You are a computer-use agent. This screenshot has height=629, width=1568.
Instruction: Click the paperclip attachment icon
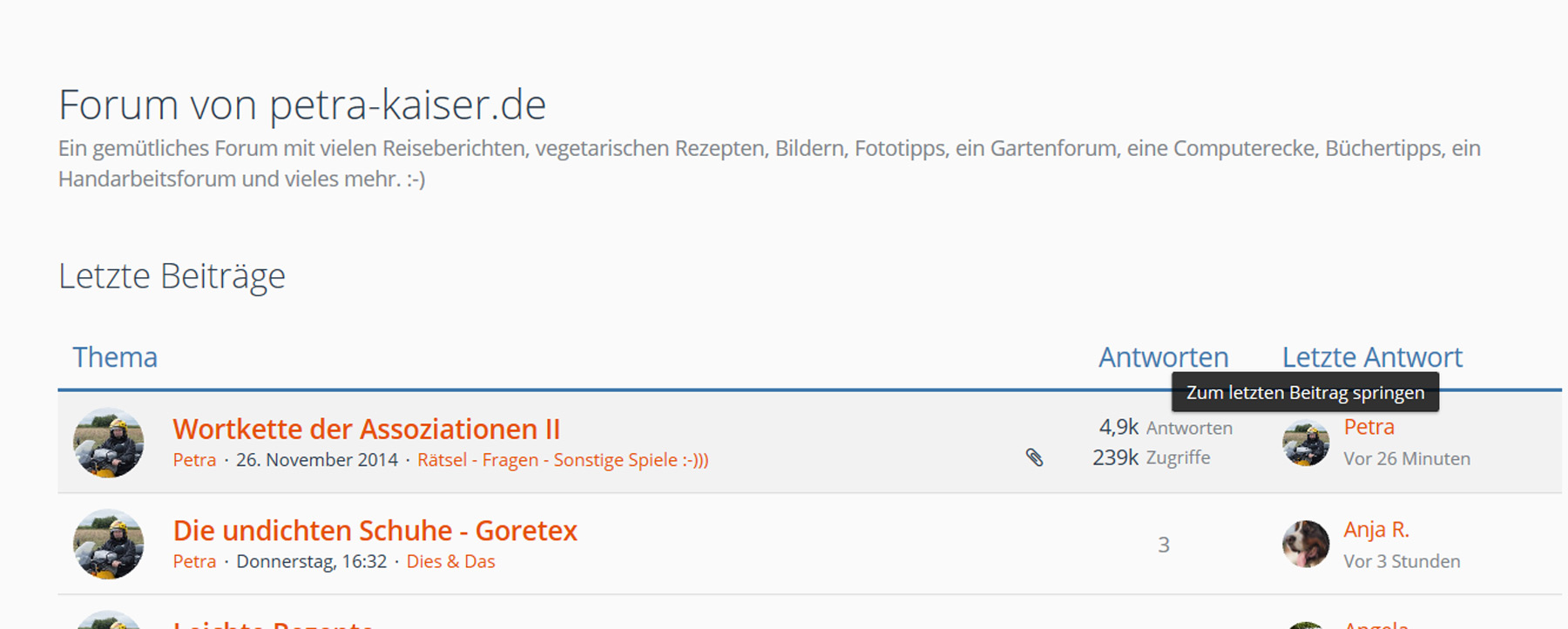click(1034, 457)
